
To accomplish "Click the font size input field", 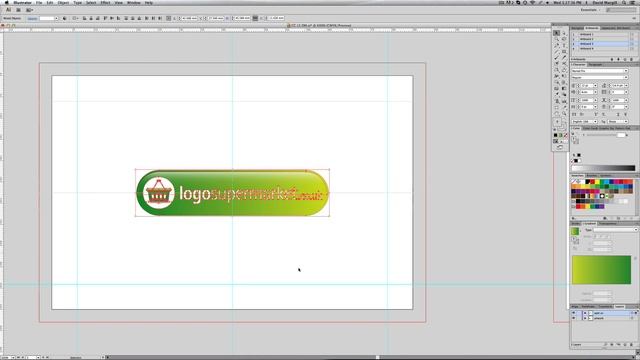I will [x=587, y=85].
